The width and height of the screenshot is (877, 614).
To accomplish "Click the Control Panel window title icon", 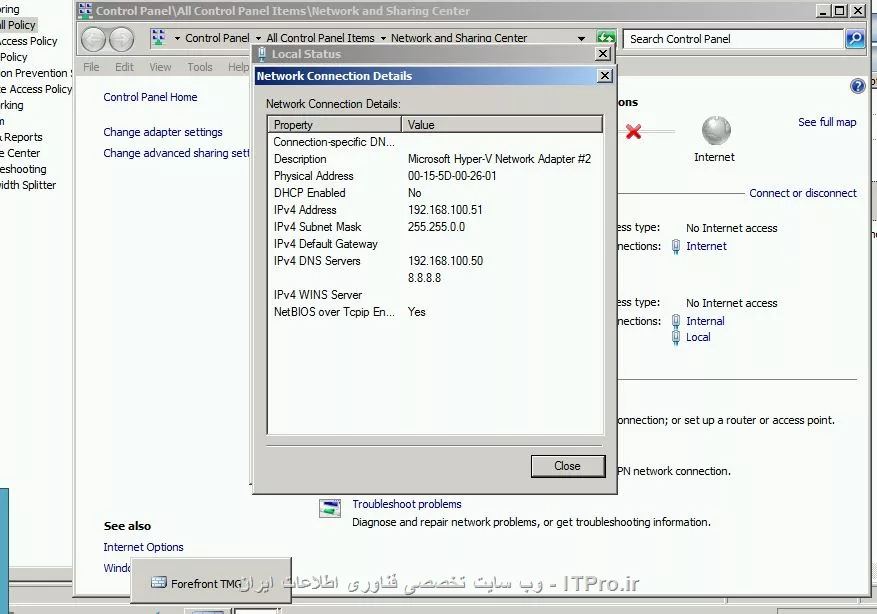I will (86, 10).
